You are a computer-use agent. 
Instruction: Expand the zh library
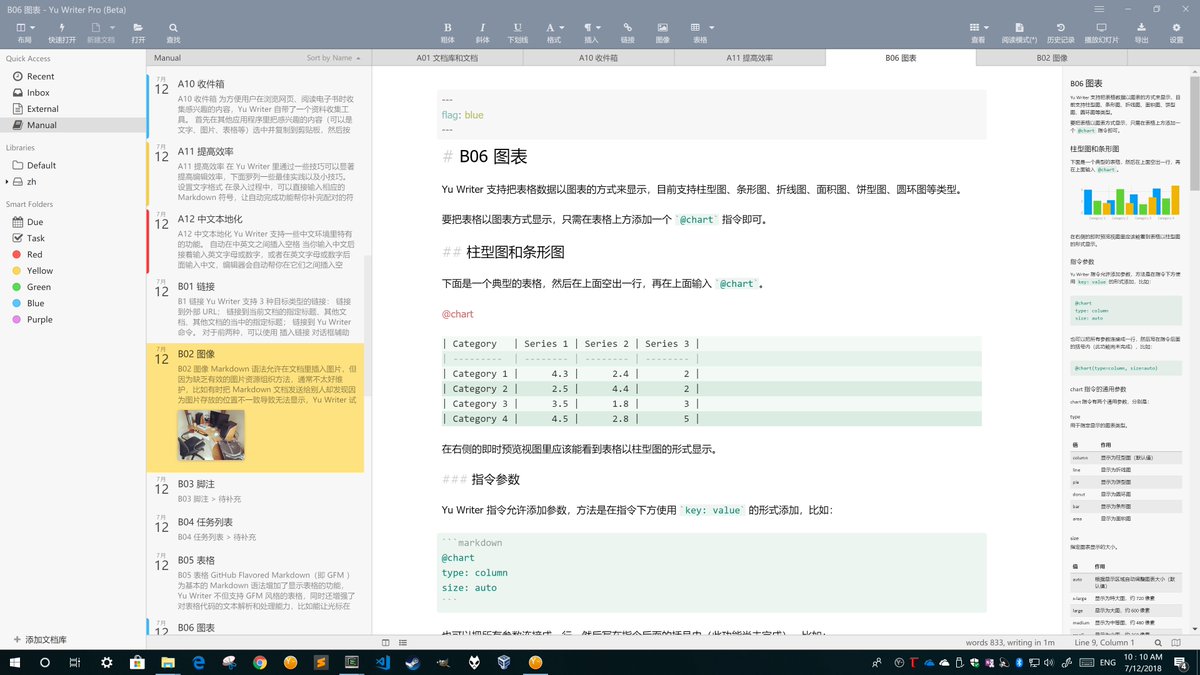(x=7, y=181)
